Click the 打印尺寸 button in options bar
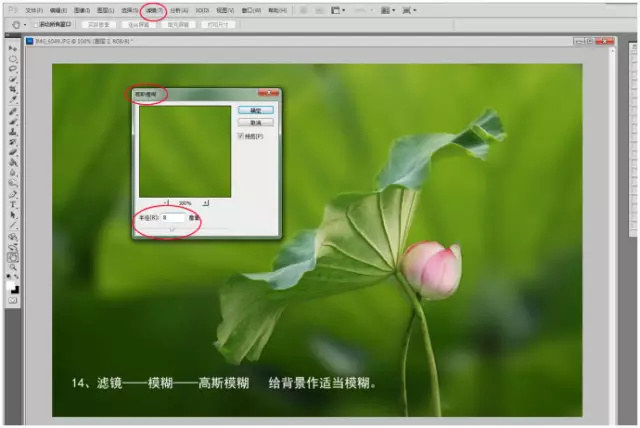Image resolution: width=640 pixels, height=428 pixels. click(218, 25)
